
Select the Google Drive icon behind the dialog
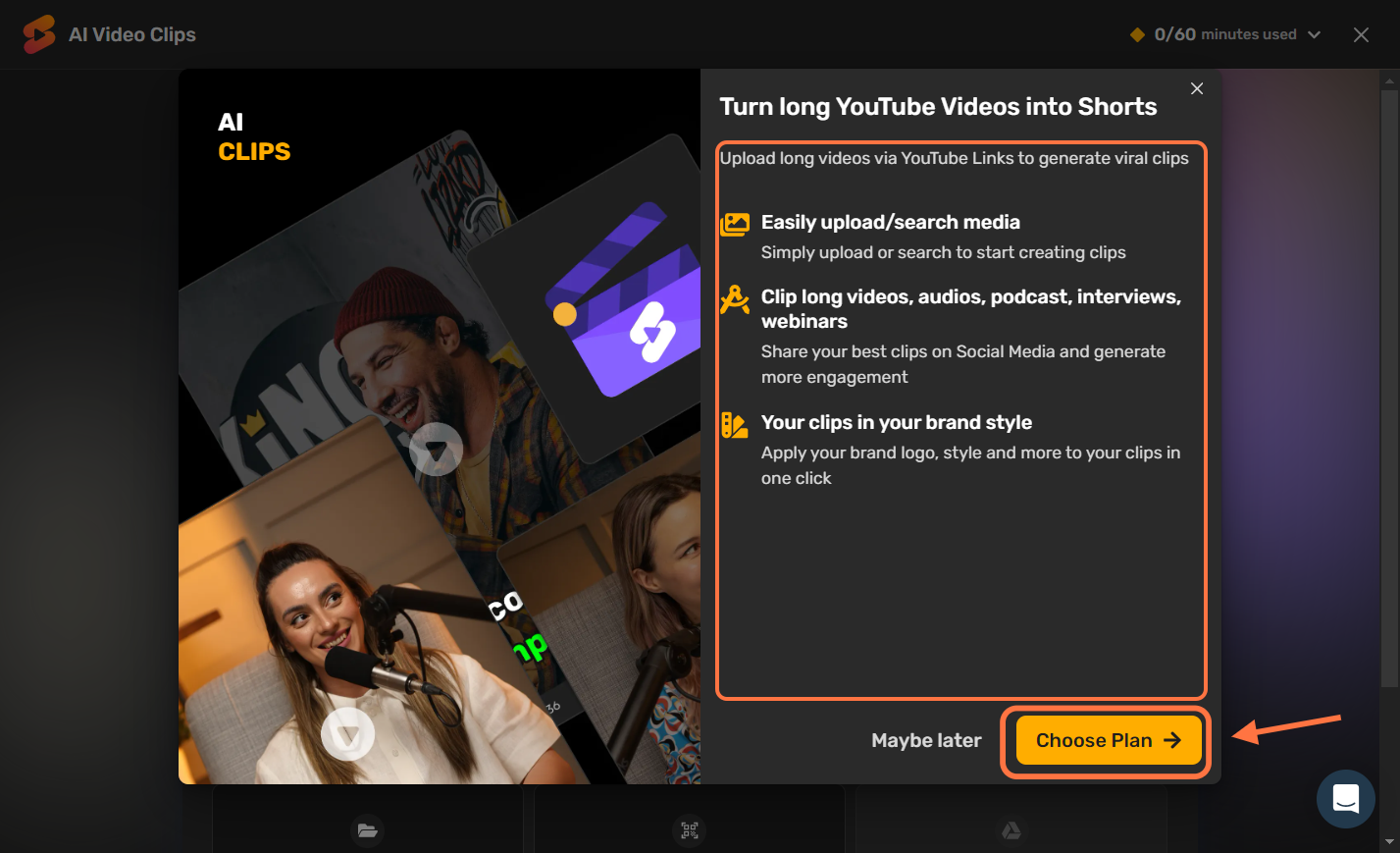(x=1011, y=830)
